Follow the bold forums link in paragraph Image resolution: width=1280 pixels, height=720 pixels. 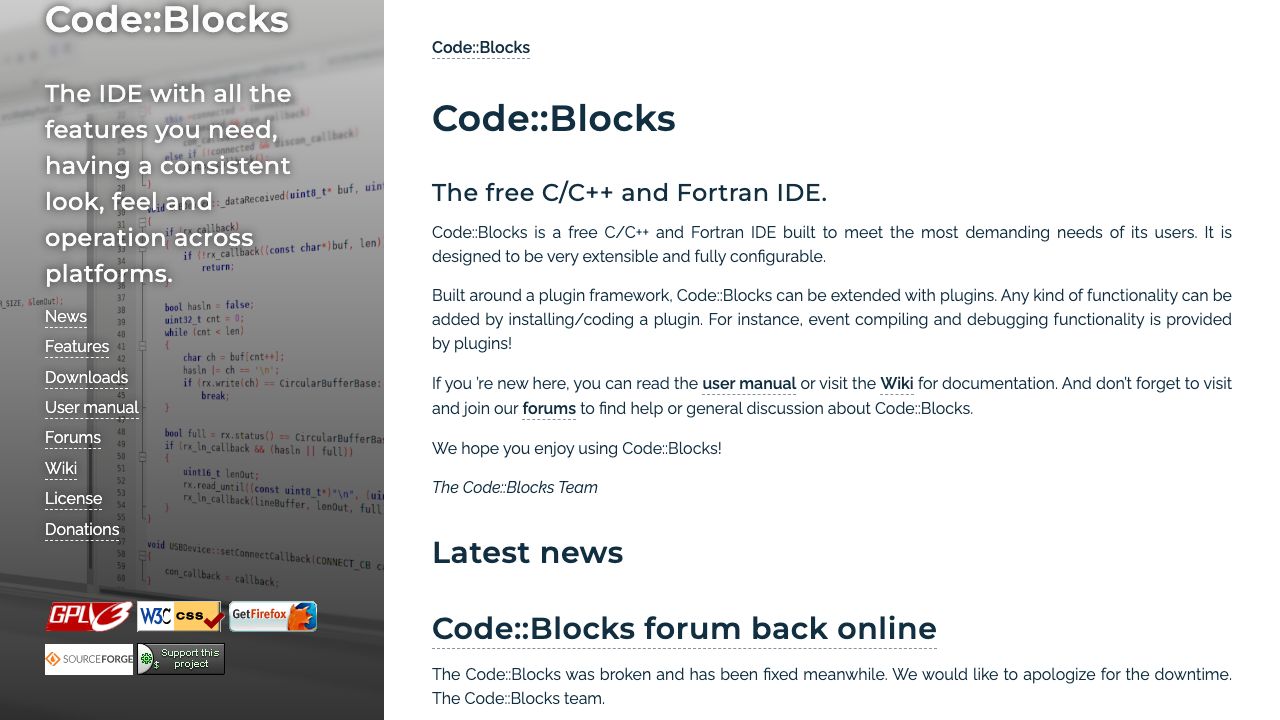click(x=549, y=409)
